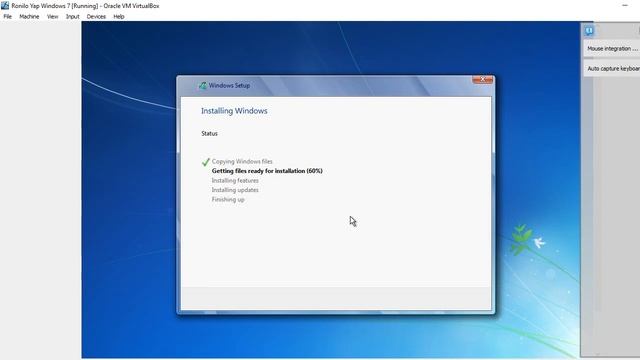Click 'Getting files ready for installation (60%)'
This screenshot has width=640, height=360.
click(267, 171)
